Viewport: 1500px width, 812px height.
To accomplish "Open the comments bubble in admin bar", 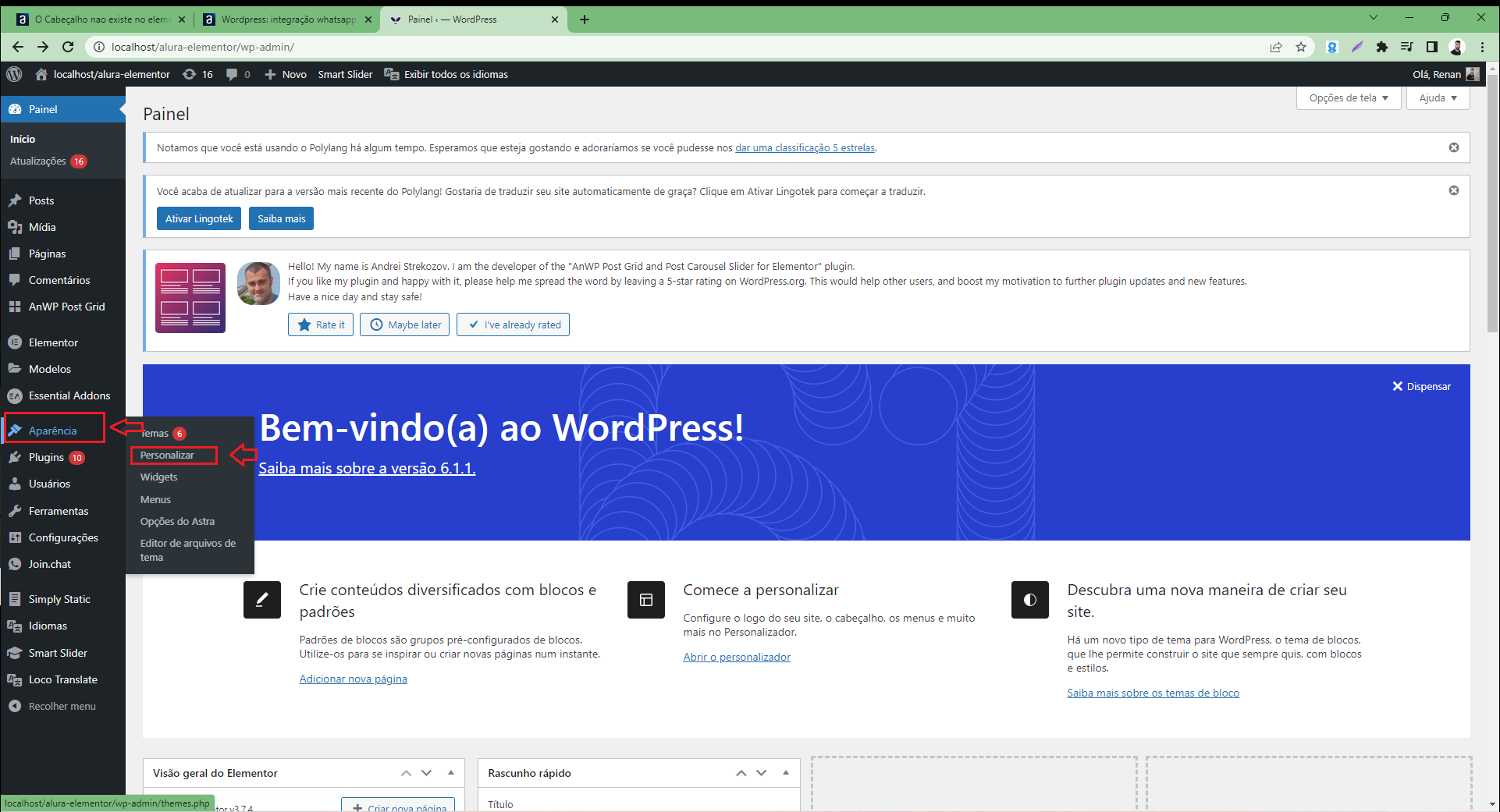I will coord(238,74).
